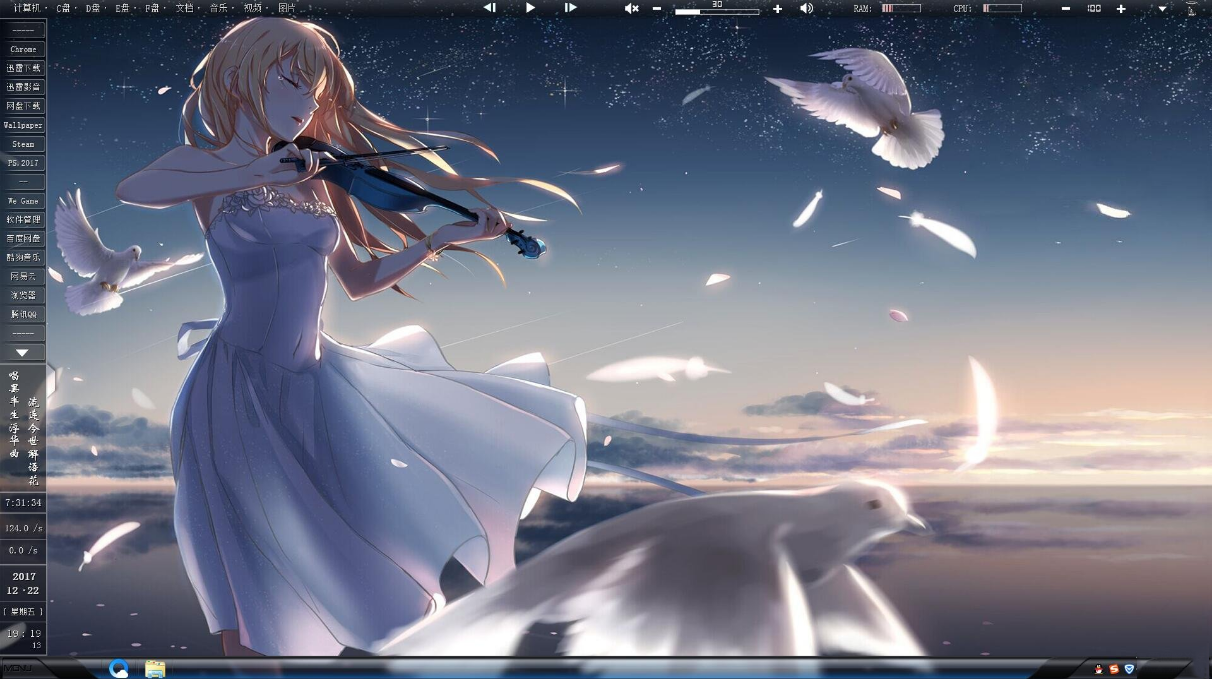The width and height of the screenshot is (1215, 679).
Task: Click the 2017 12·22 date display
Action: (23, 583)
